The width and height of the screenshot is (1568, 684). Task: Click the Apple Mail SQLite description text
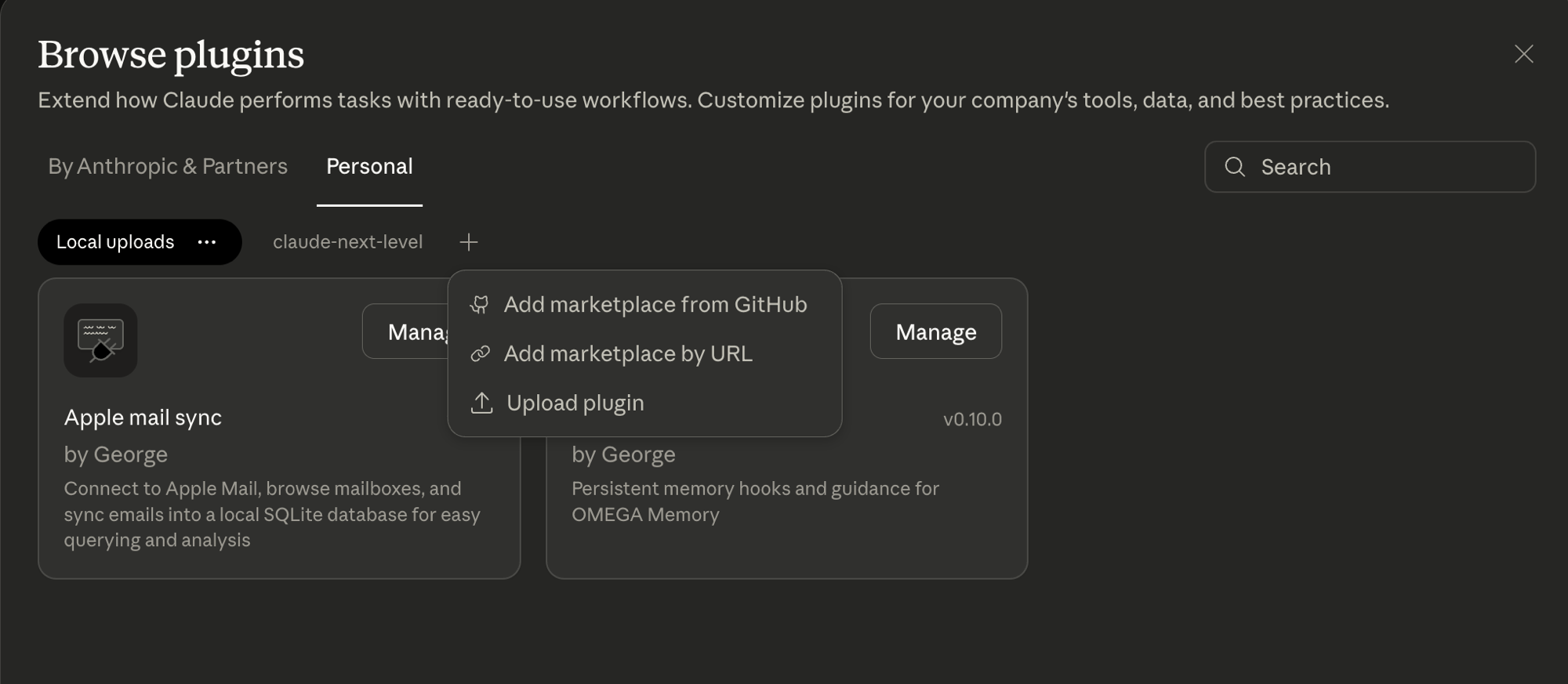coord(272,514)
